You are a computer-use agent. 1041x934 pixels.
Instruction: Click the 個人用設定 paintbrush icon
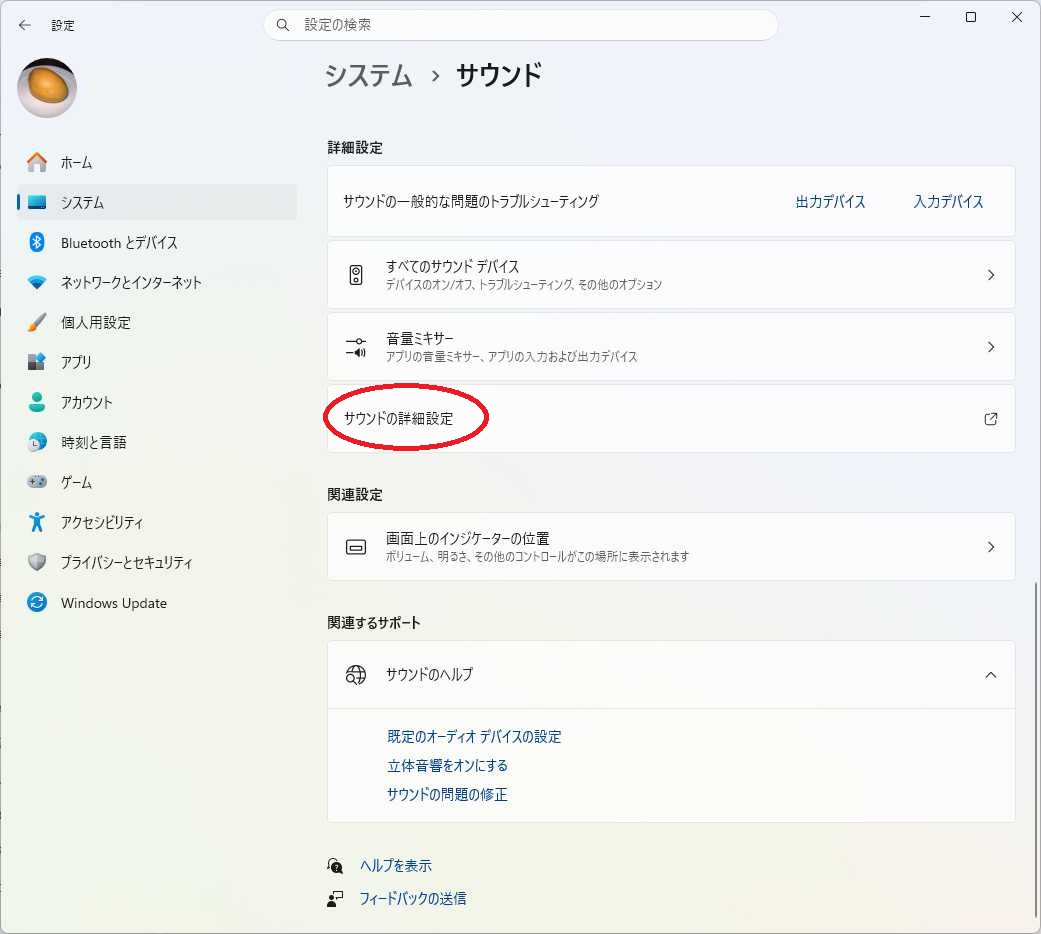point(37,322)
